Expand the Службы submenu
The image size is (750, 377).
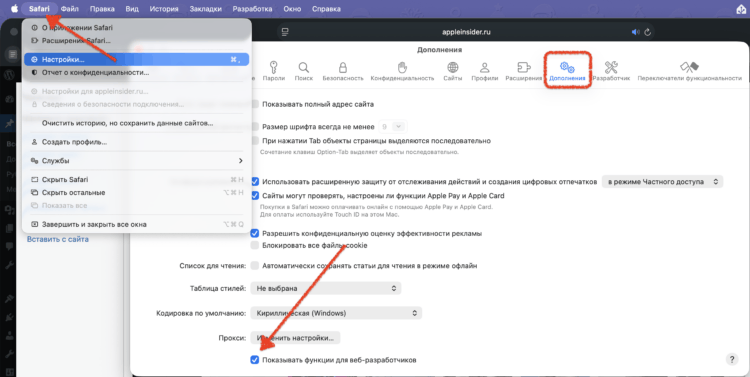pyautogui.click(x=137, y=161)
